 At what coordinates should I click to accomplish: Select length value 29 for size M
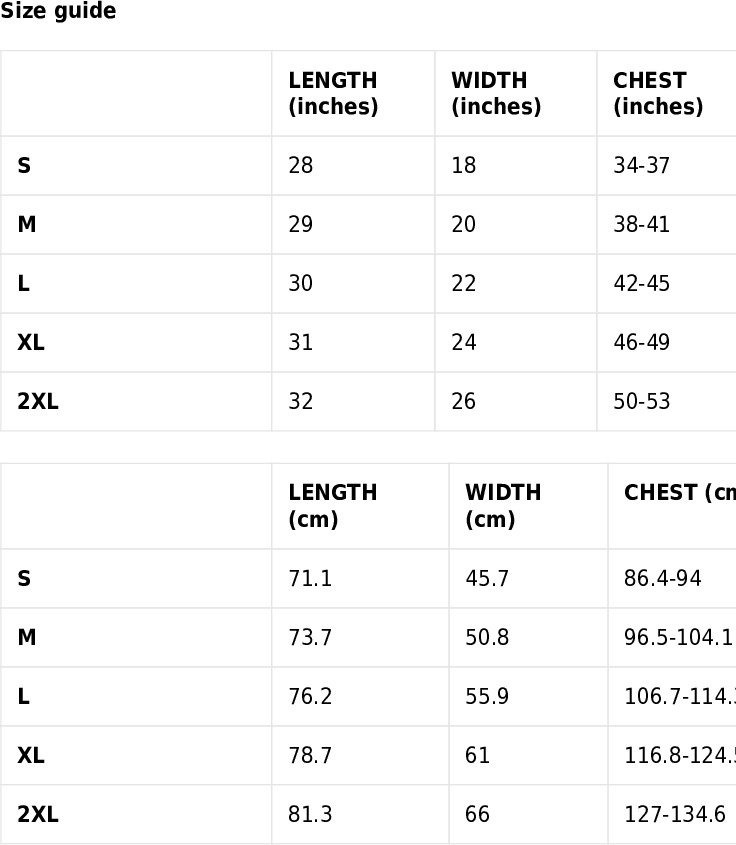[x=300, y=225]
